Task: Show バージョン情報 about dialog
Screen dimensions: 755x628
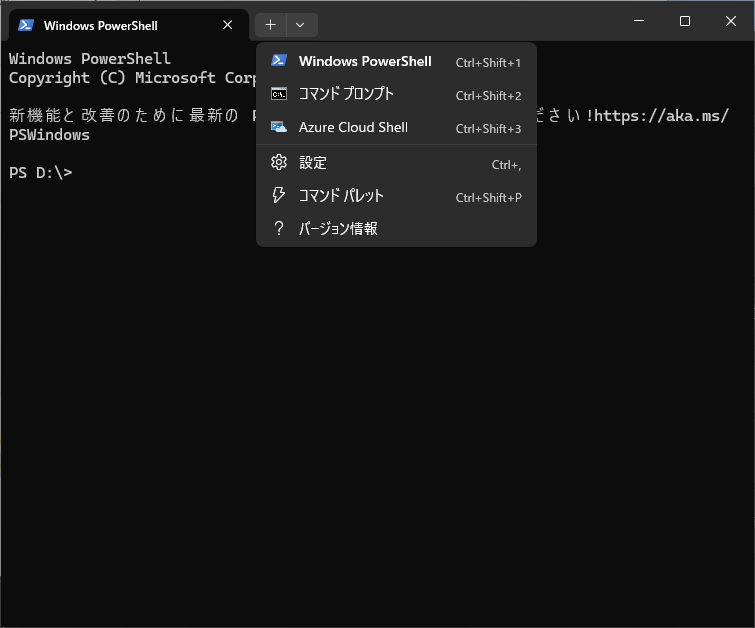Action: (x=396, y=229)
